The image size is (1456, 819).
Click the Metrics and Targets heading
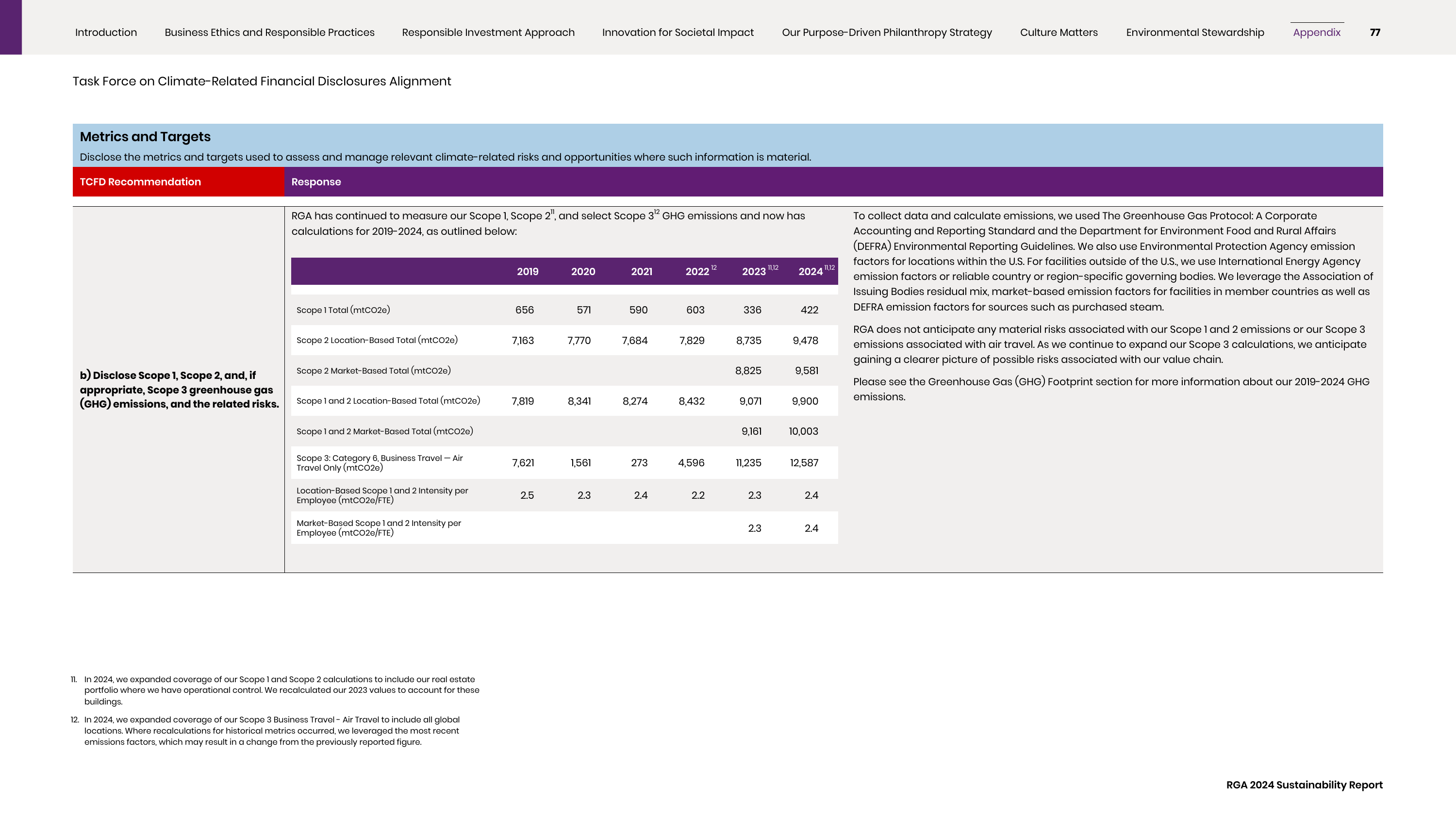pyautogui.click(x=145, y=137)
